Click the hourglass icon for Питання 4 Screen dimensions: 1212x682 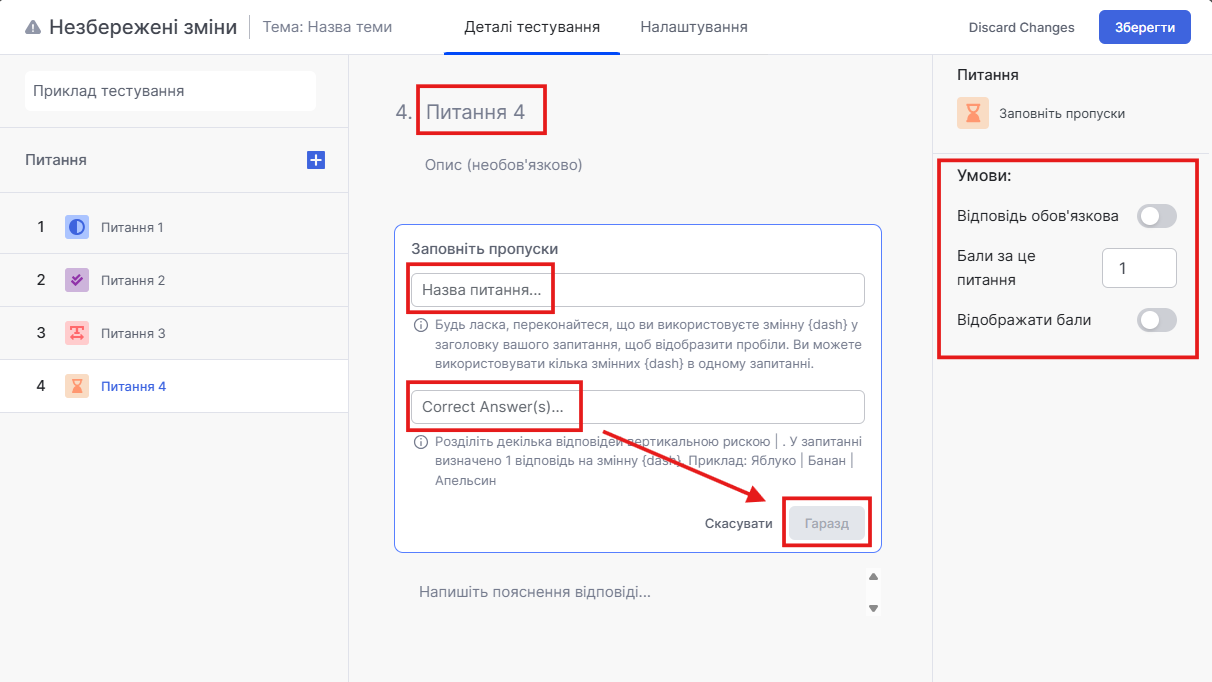click(77, 386)
